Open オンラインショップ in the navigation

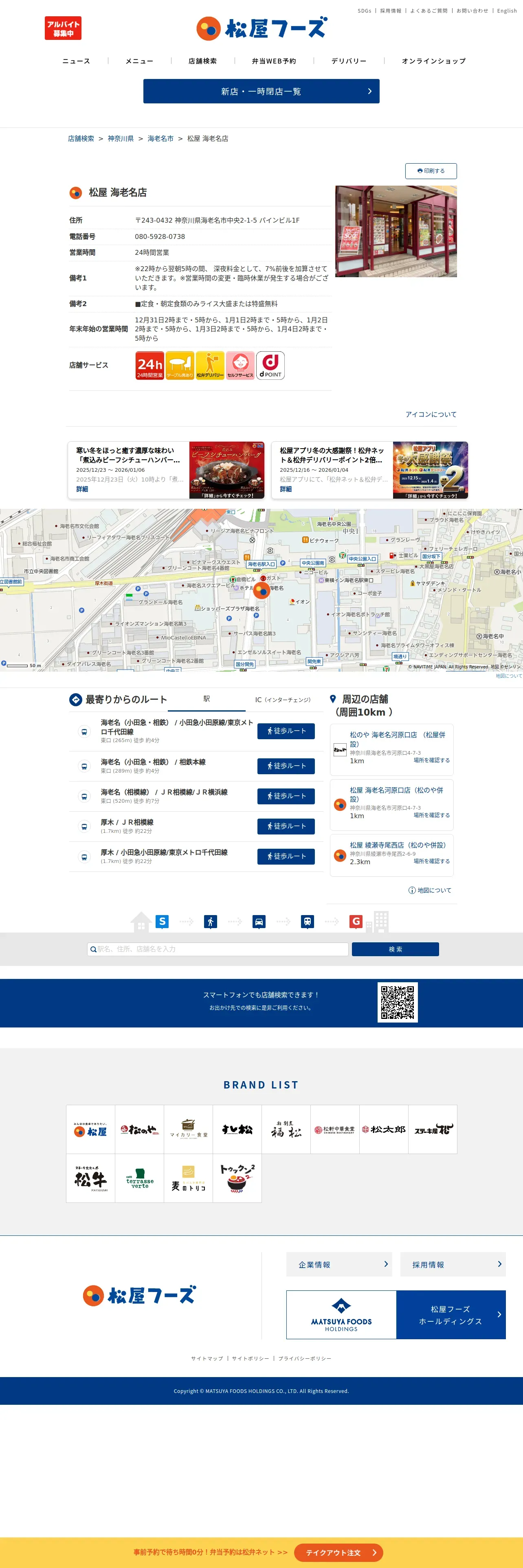click(433, 61)
